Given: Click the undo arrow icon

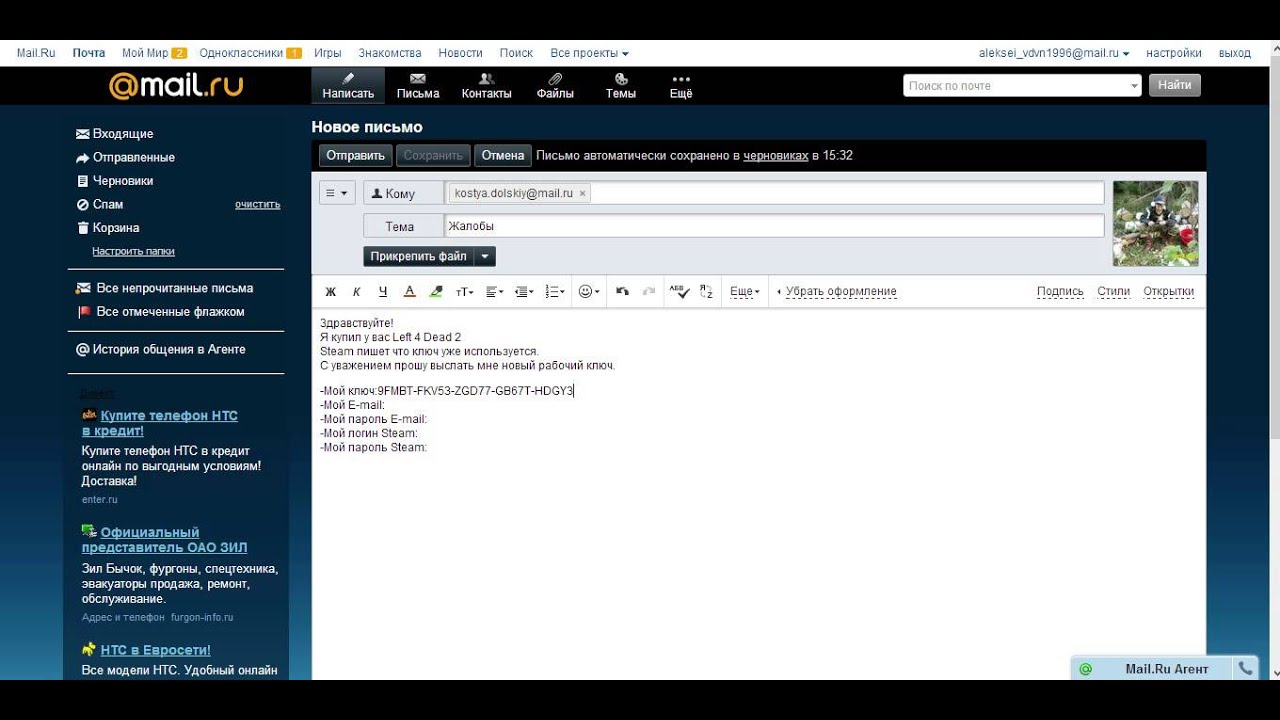Looking at the screenshot, I should 622,292.
